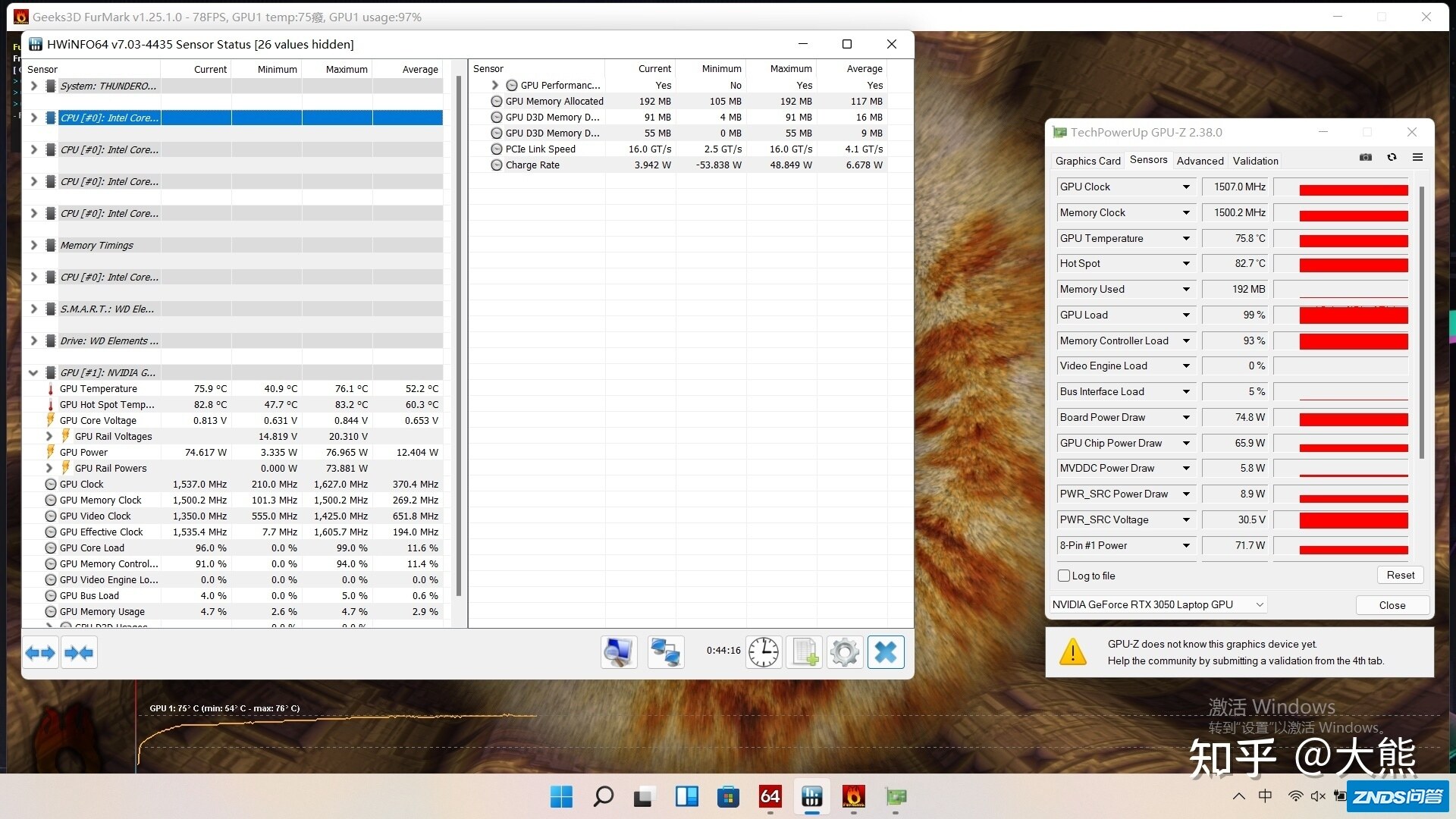Click GPU-Z screenshot camera icon
Screen dimensions: 1456x819
tap(1366, 158)
